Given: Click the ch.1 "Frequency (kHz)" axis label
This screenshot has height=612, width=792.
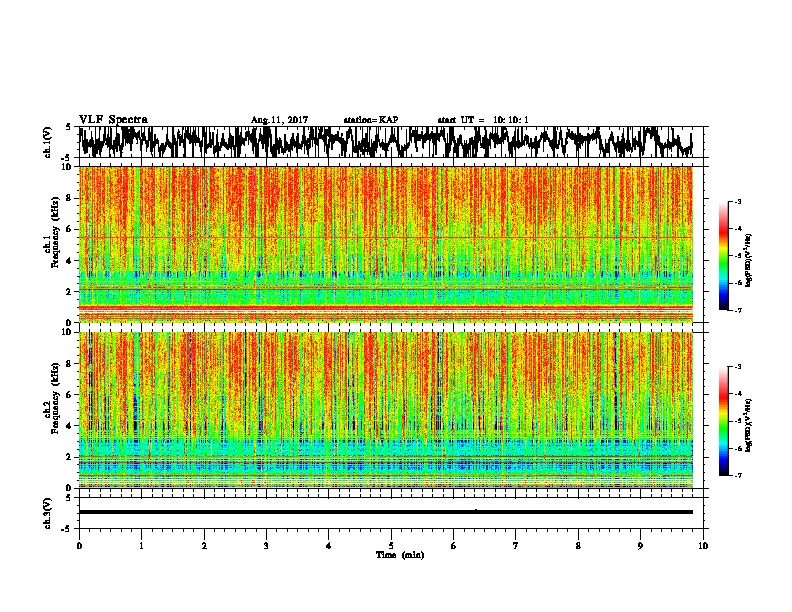Looking at the screenshot, I should click(x=56, y=232).
